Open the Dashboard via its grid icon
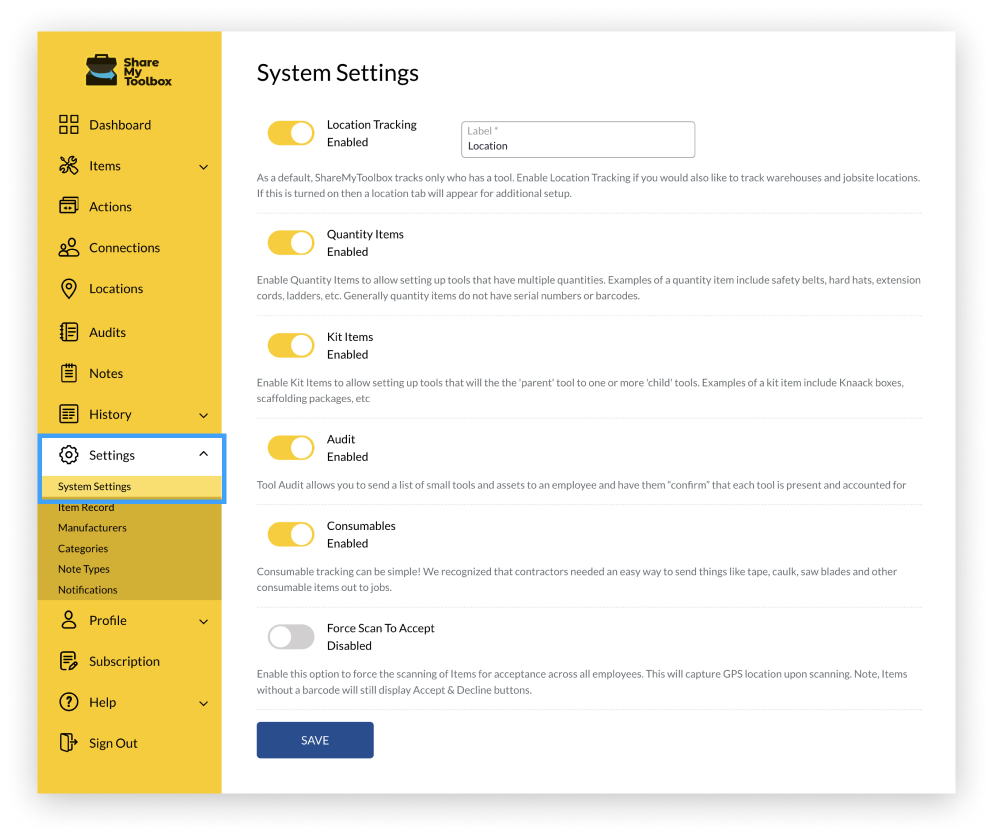The image size is (994, 838). point(68,124)
